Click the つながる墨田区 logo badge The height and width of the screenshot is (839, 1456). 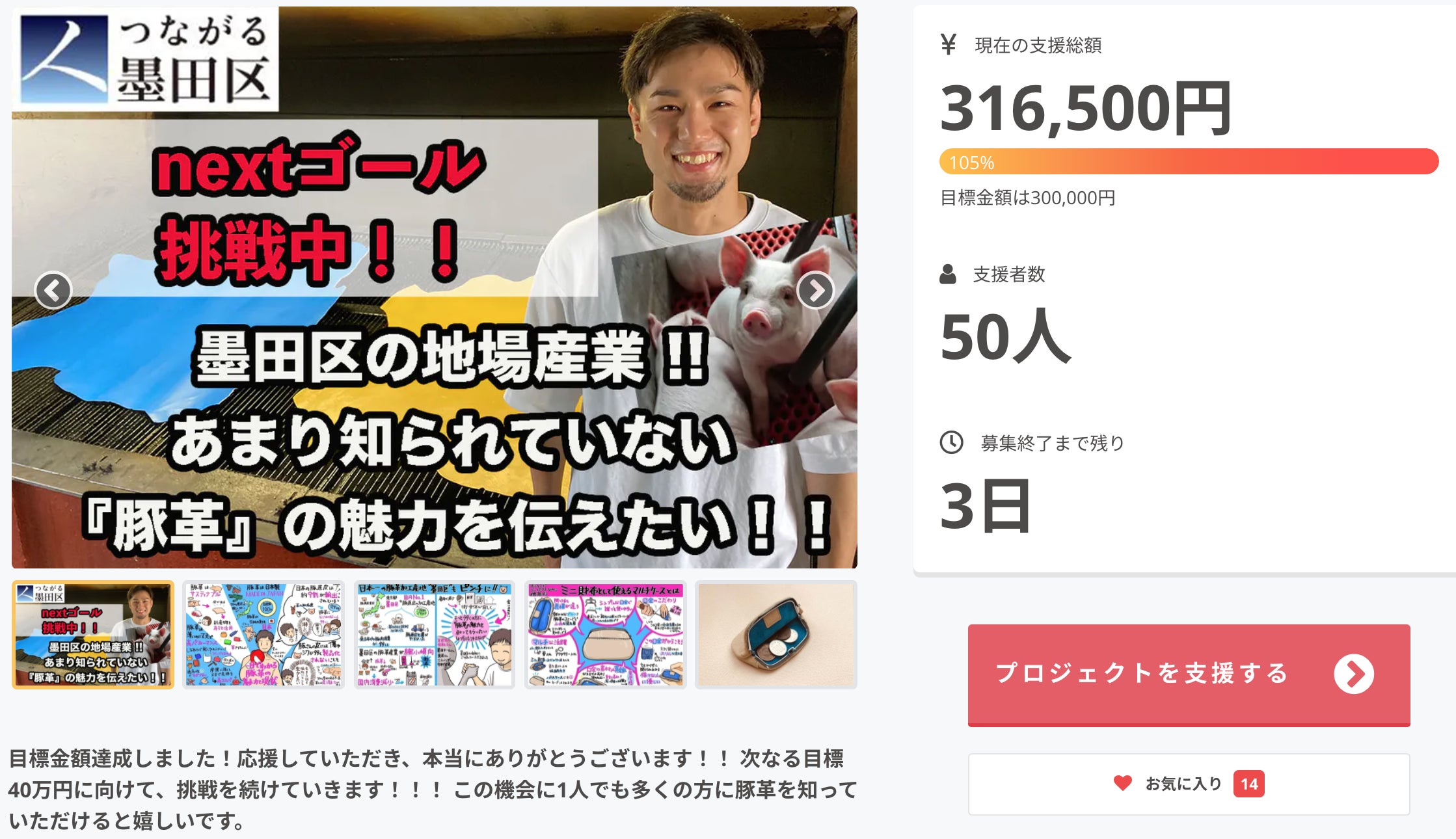(x=146, y=59)
